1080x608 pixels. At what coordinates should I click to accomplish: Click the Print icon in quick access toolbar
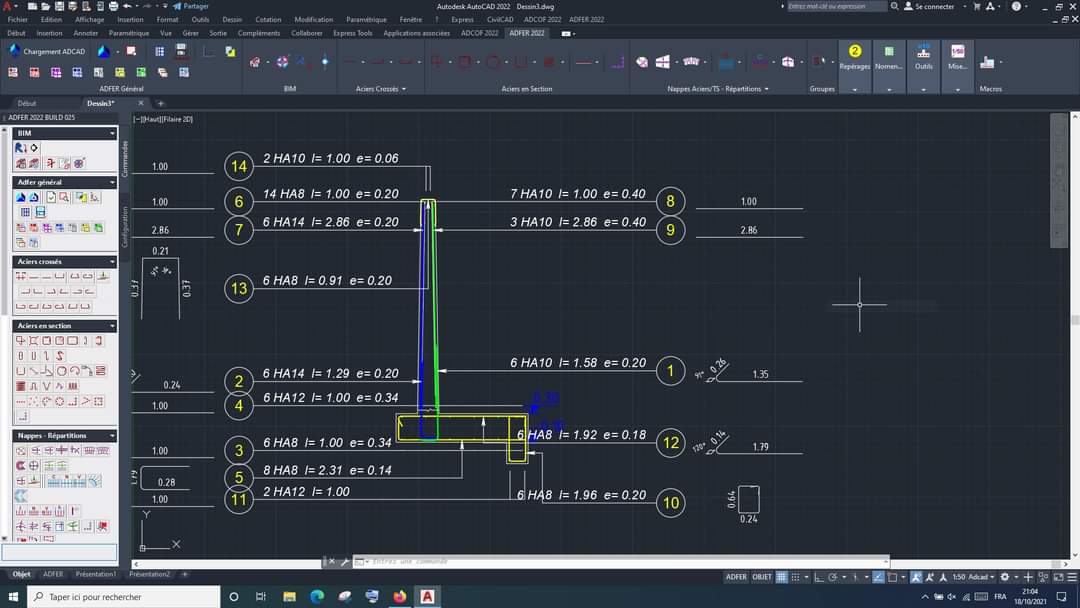[114, 6]
